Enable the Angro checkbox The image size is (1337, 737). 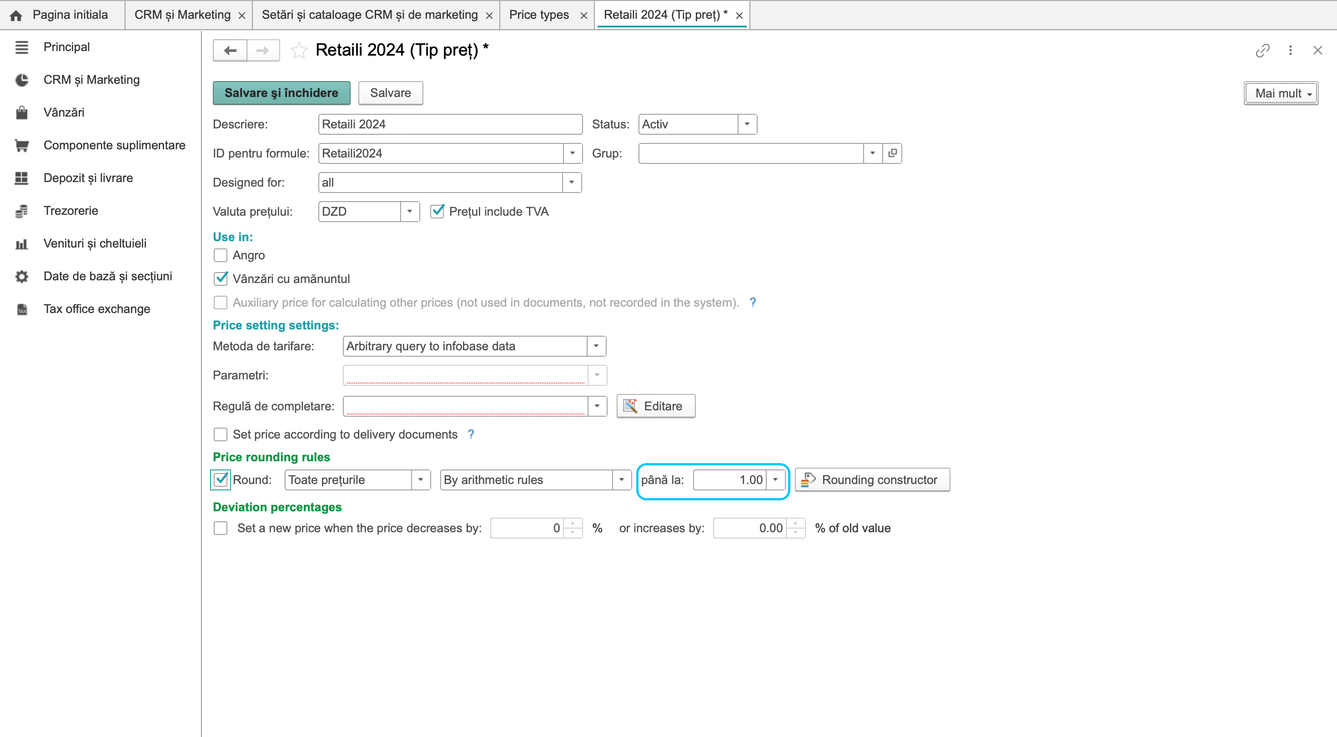pos(221,255)
